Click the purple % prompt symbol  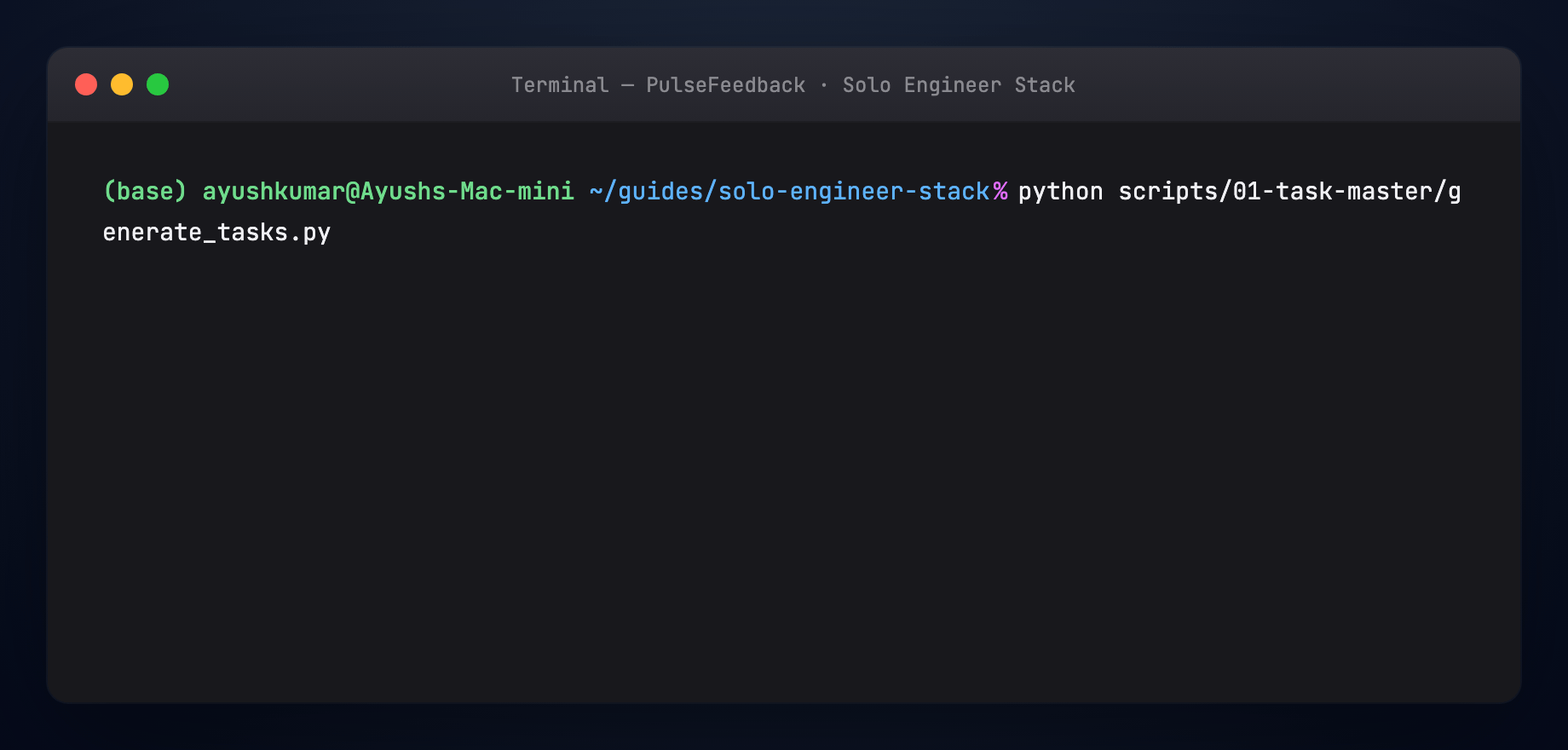tap(1000, 191)
